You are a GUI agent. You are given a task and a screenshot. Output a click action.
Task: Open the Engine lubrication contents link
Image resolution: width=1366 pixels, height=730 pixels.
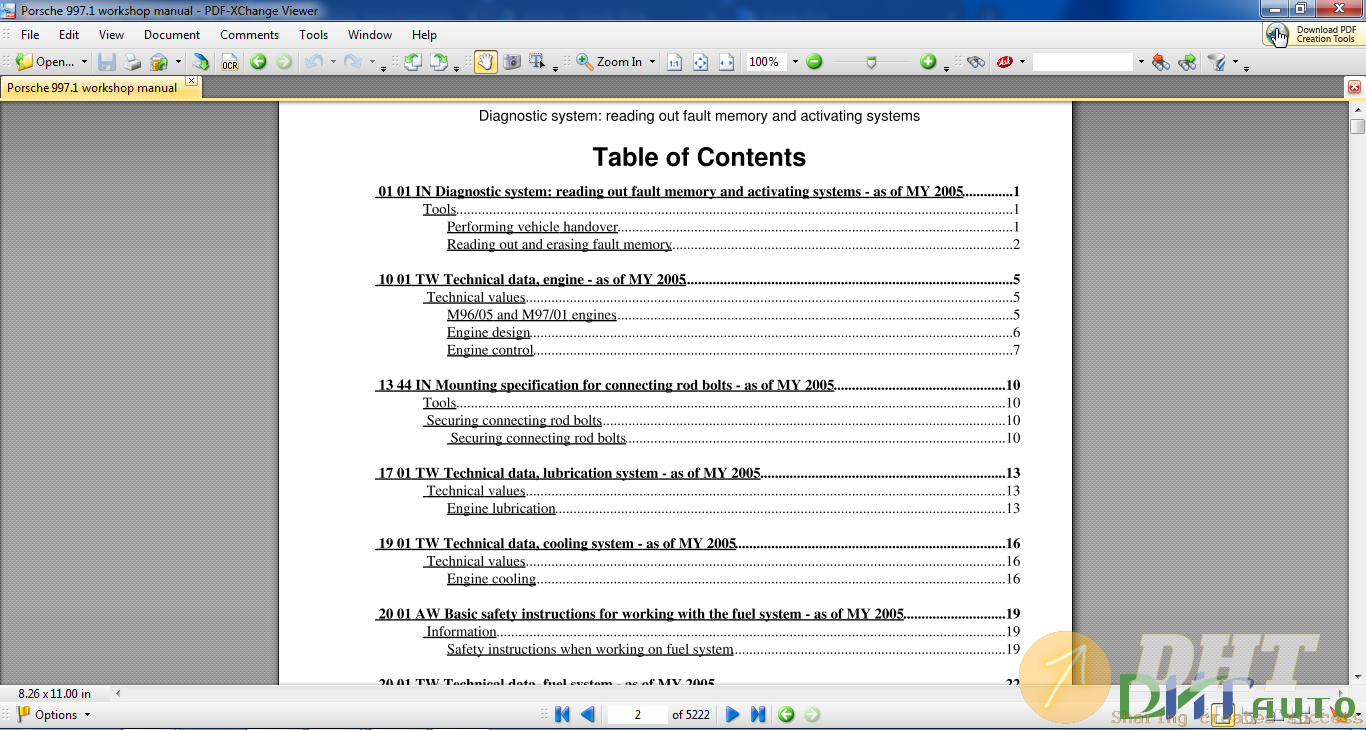[x=501, y=508]
